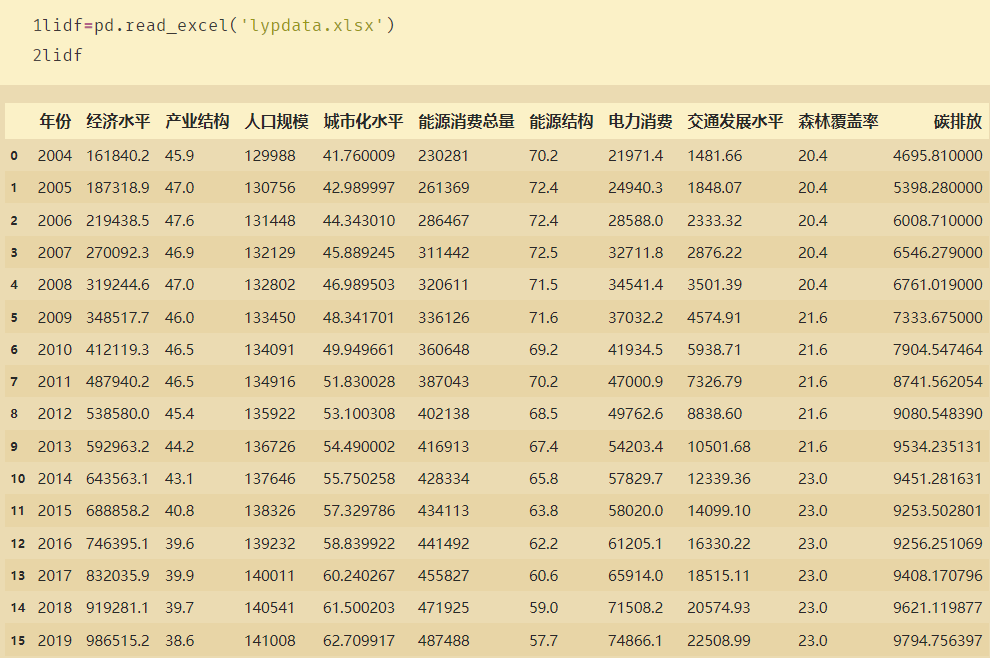The height and width of the screenshot is (658, 990).
Task: Click cell 986515.2 in 2019 row
Action: [118, 641]
